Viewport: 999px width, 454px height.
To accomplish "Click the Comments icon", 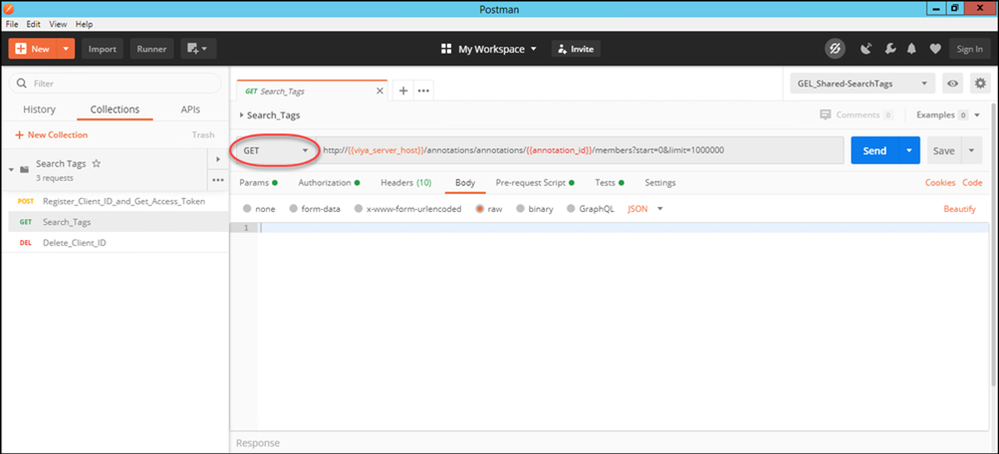I will click(x=826, y=115).
